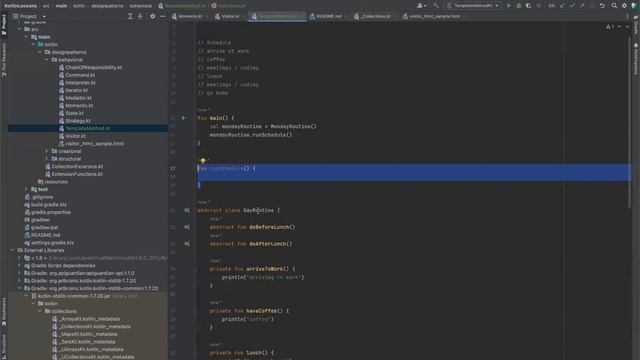Toggle the Bookmarks tool window button
The width and height of the screenshot is (640, 360).
[4, 312]
